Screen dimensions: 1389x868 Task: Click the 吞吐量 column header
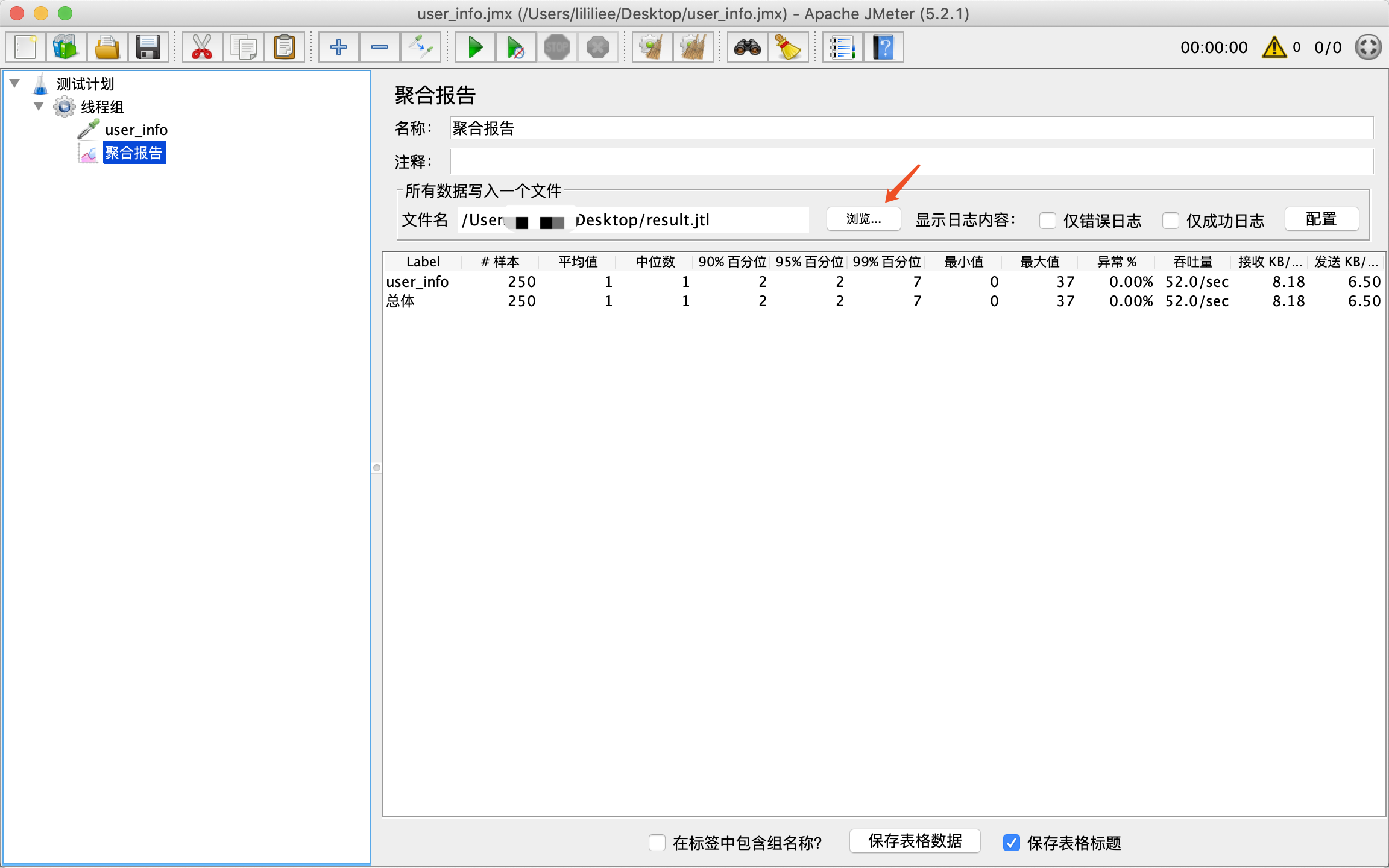[1192, 262]
